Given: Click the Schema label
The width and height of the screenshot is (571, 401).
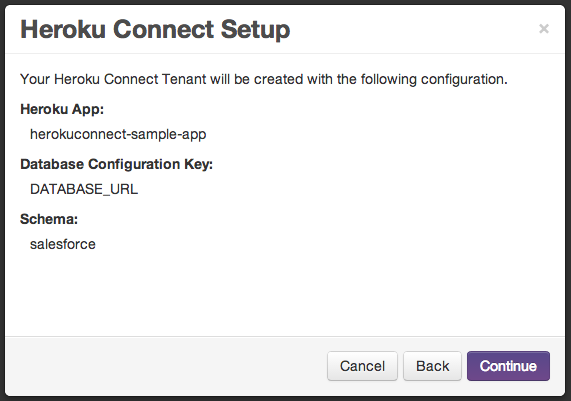Looking at the screenshot, I should click(x=49, y=219).
